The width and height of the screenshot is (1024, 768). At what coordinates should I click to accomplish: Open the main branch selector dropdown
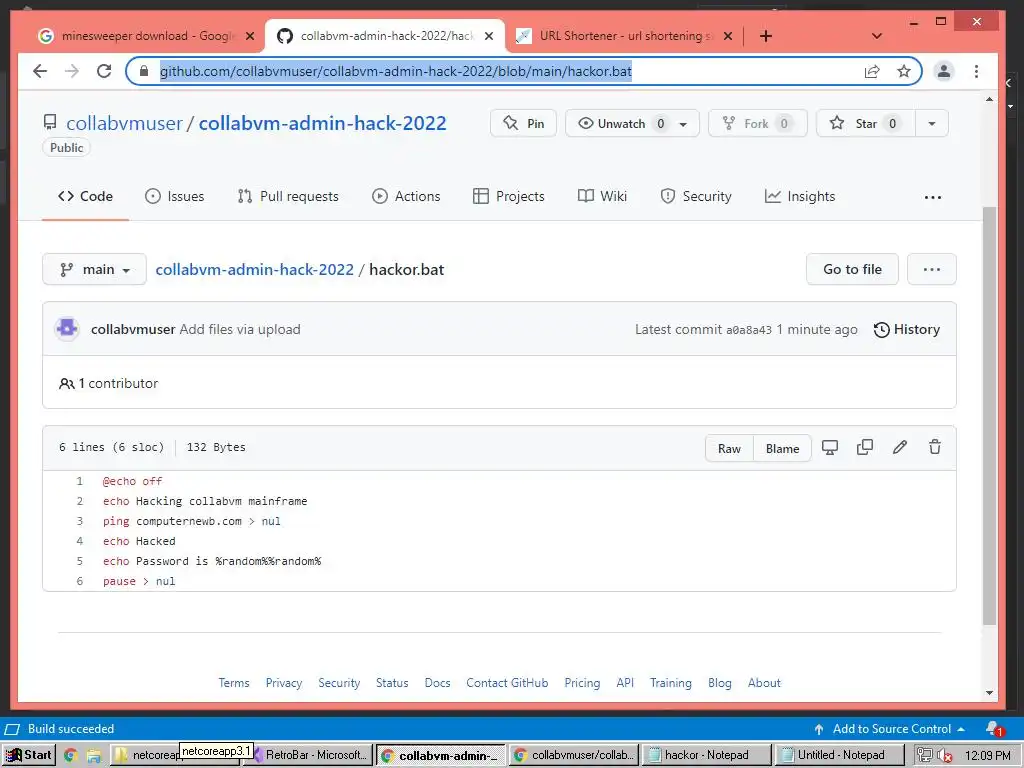(x=95, y=270)
